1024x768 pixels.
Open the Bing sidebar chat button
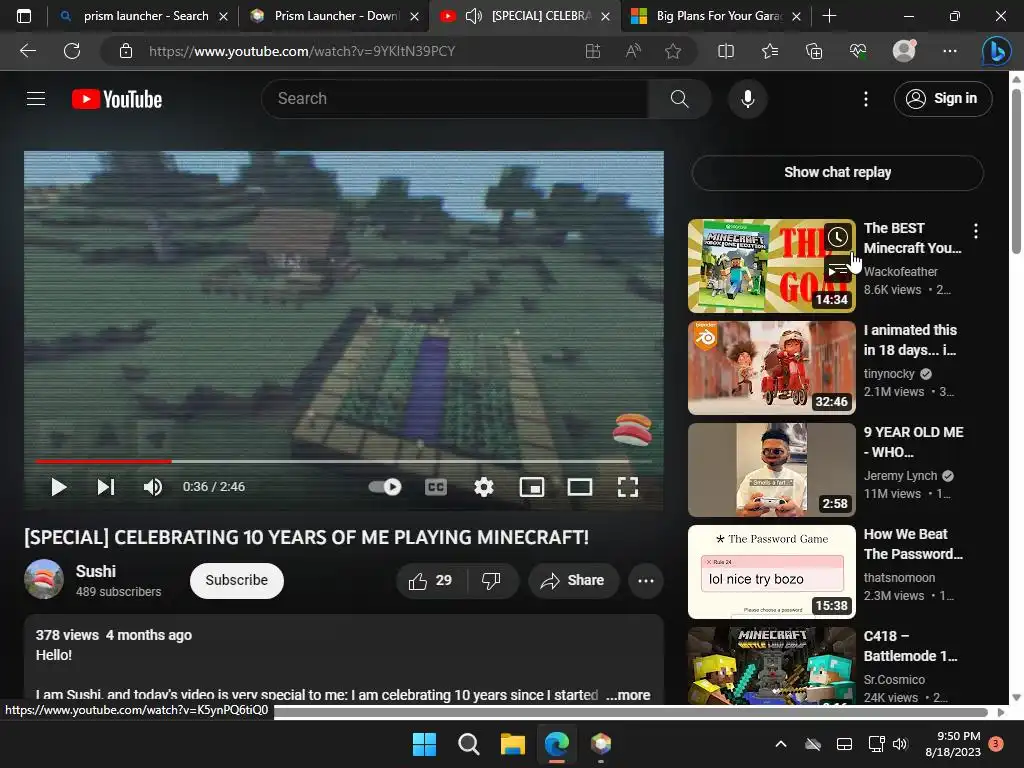(x=997, y=52)
